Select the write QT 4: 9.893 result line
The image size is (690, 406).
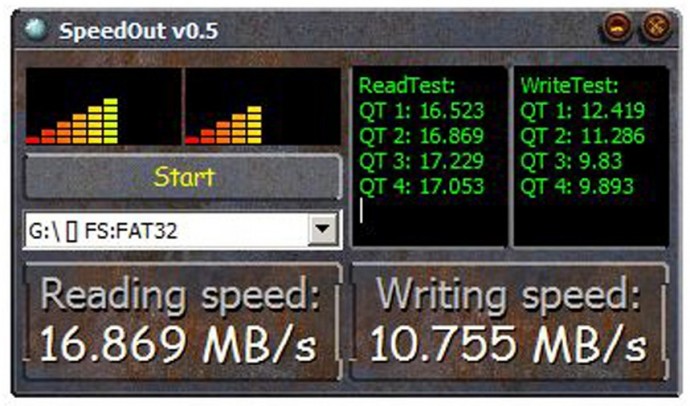point(577,186)
